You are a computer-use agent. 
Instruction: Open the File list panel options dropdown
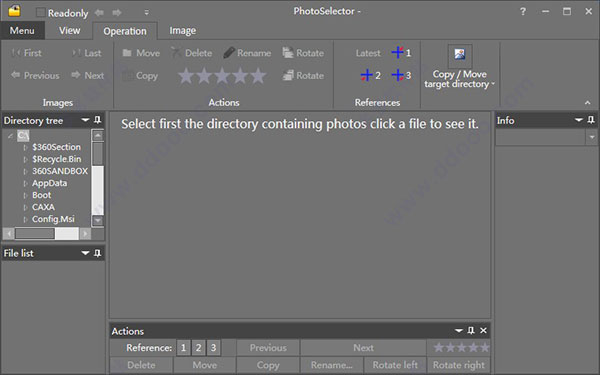coord(85,253)
